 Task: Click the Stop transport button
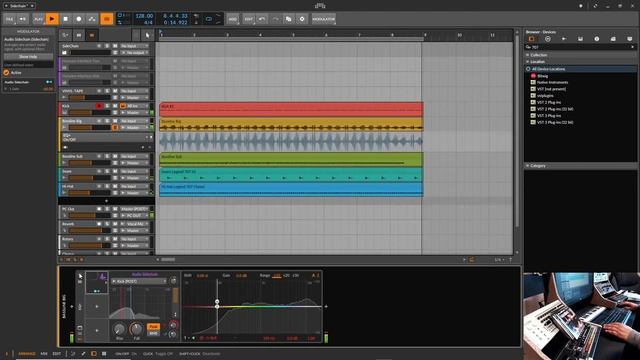(65, 19)
